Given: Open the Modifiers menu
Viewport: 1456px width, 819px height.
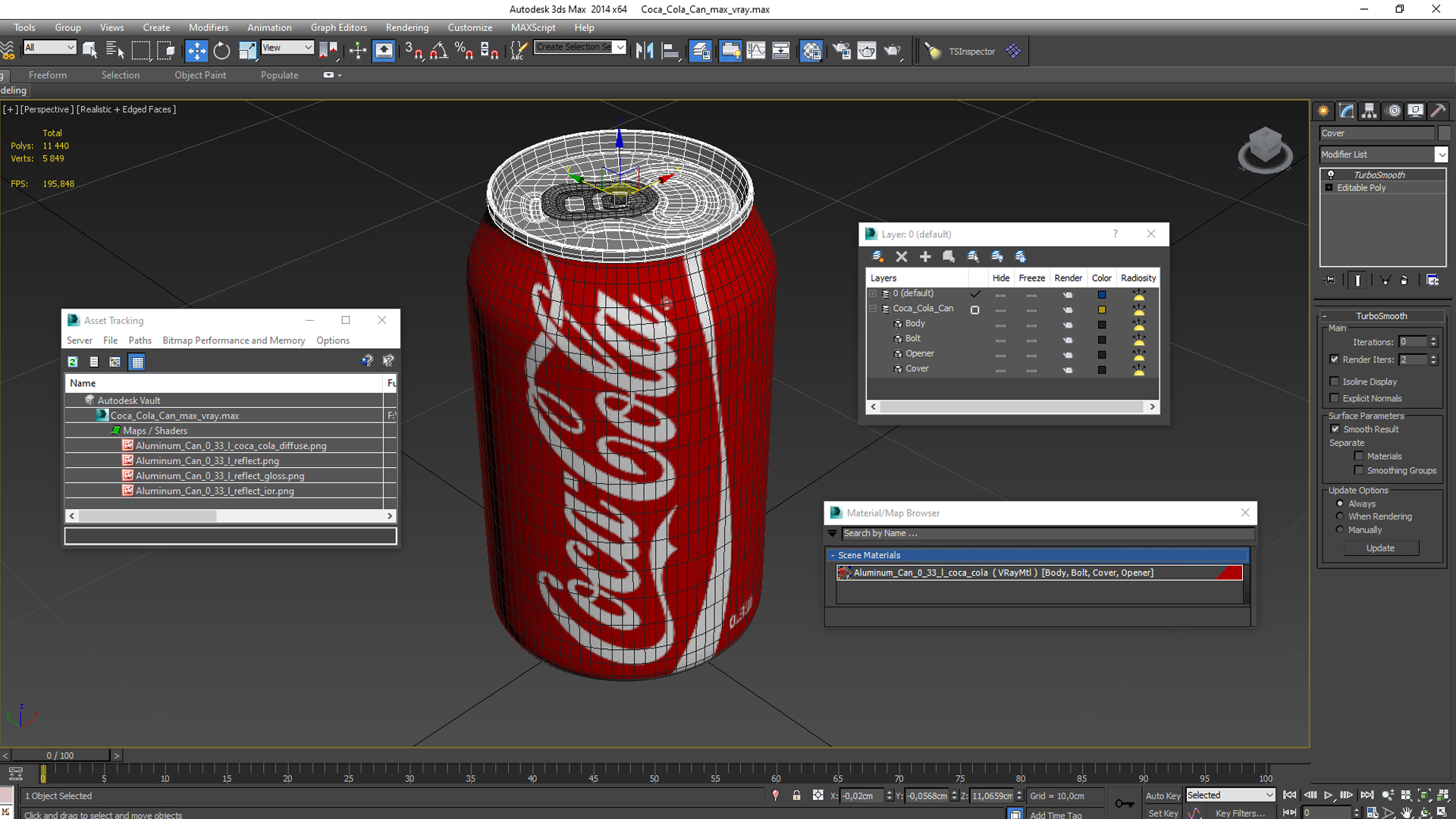Looking at the screenshot, I should click(208, 27).
